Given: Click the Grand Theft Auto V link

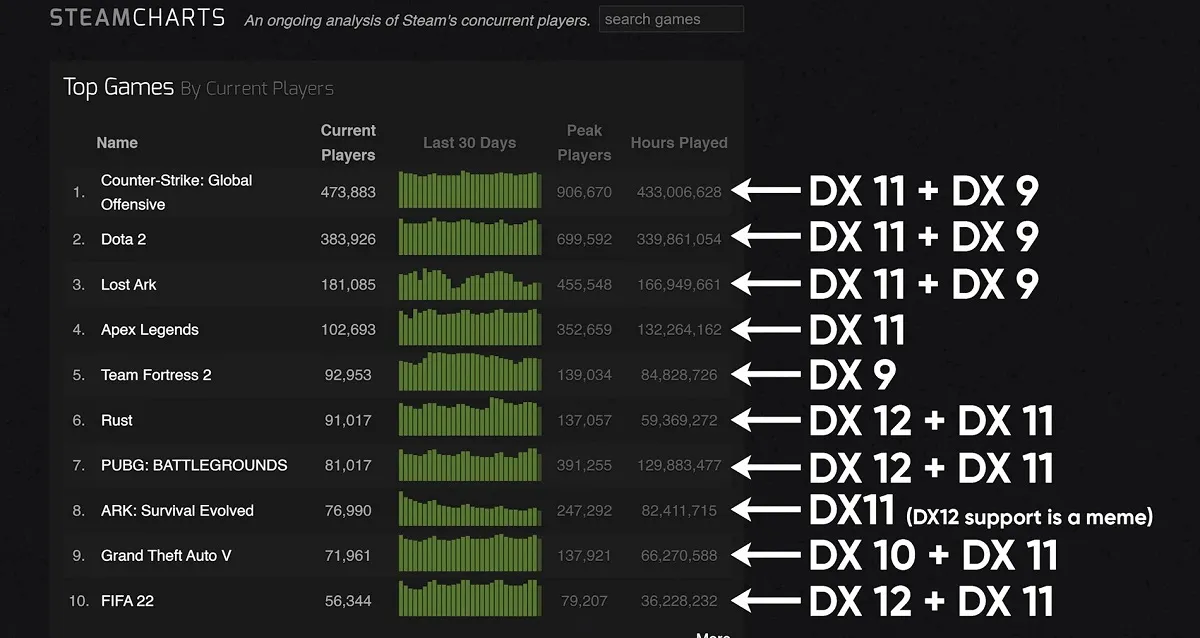Looking at the screenshot, I should (x=166, y=555).
